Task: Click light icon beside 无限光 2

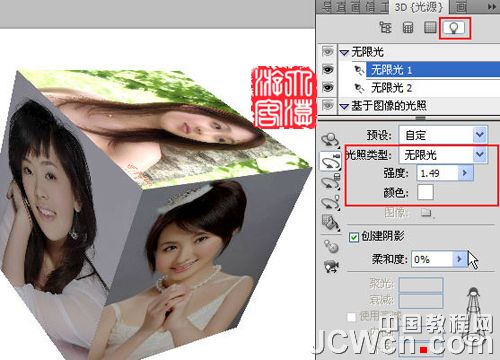Action: (359, 88)
